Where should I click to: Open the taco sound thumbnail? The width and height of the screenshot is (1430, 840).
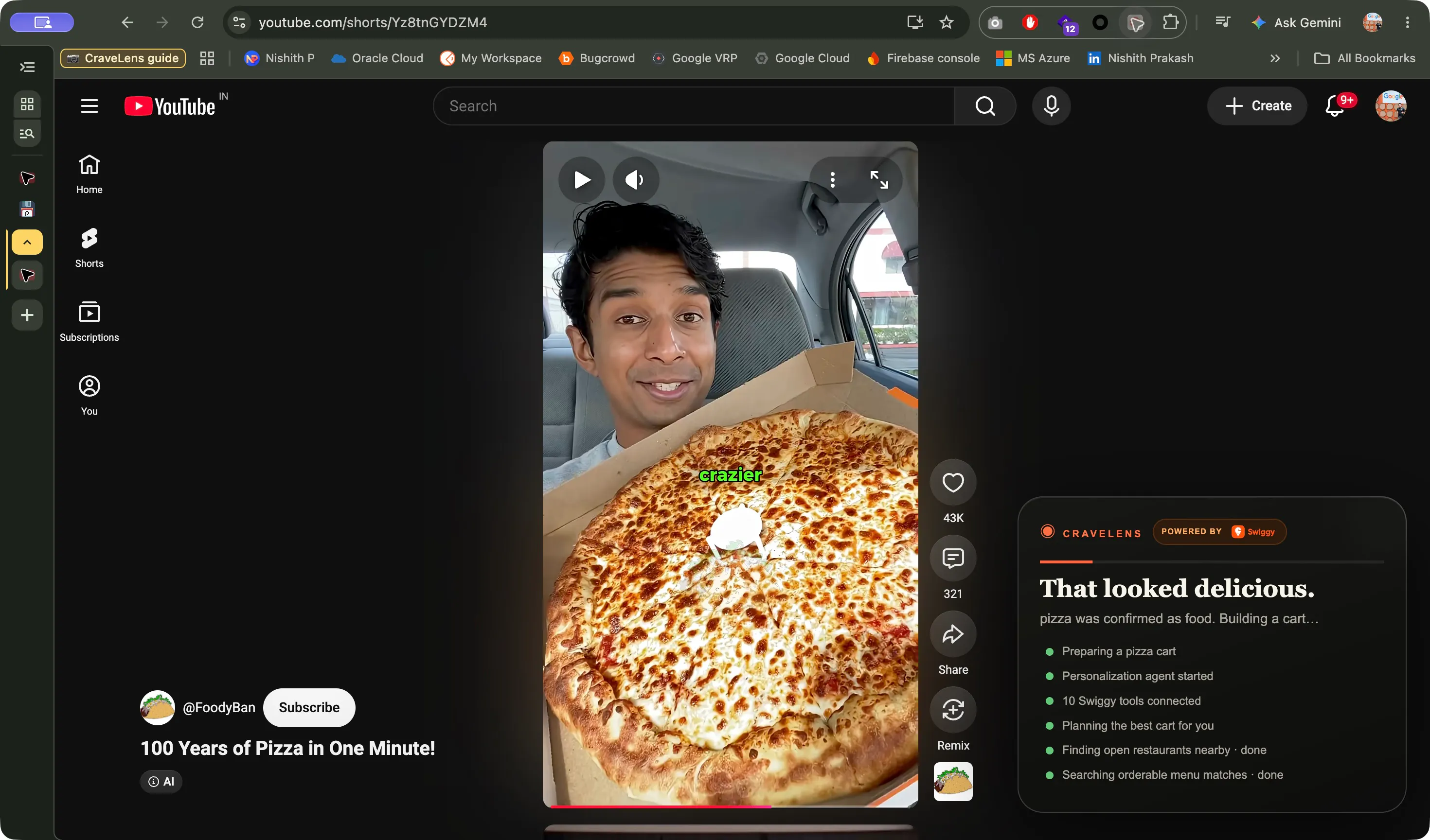click(953, 782)
